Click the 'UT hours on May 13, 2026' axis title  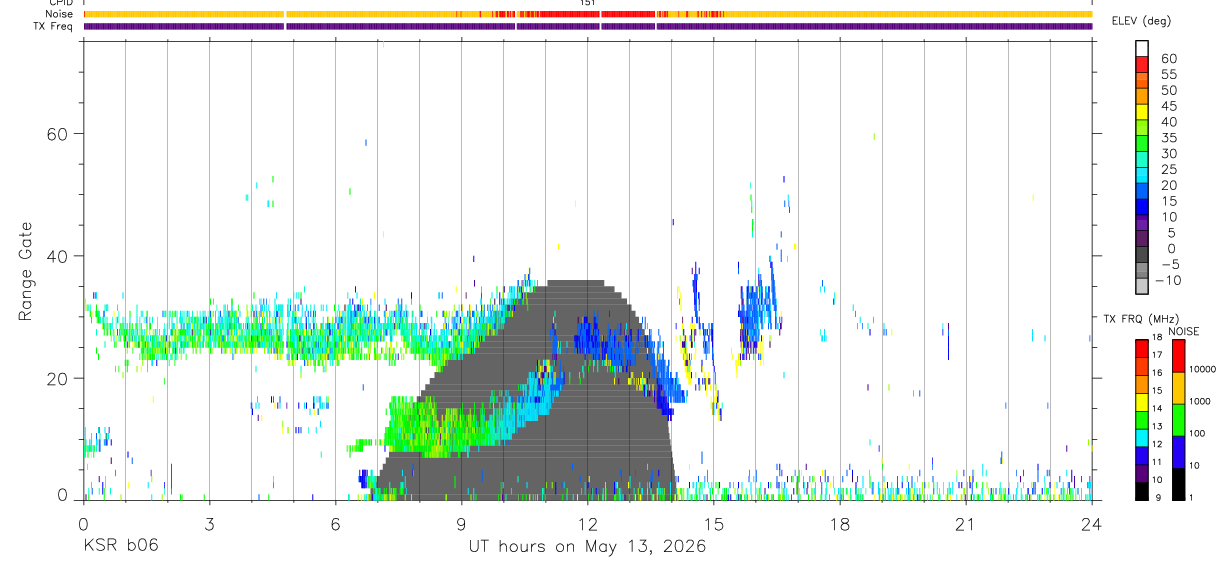(588, 546)
